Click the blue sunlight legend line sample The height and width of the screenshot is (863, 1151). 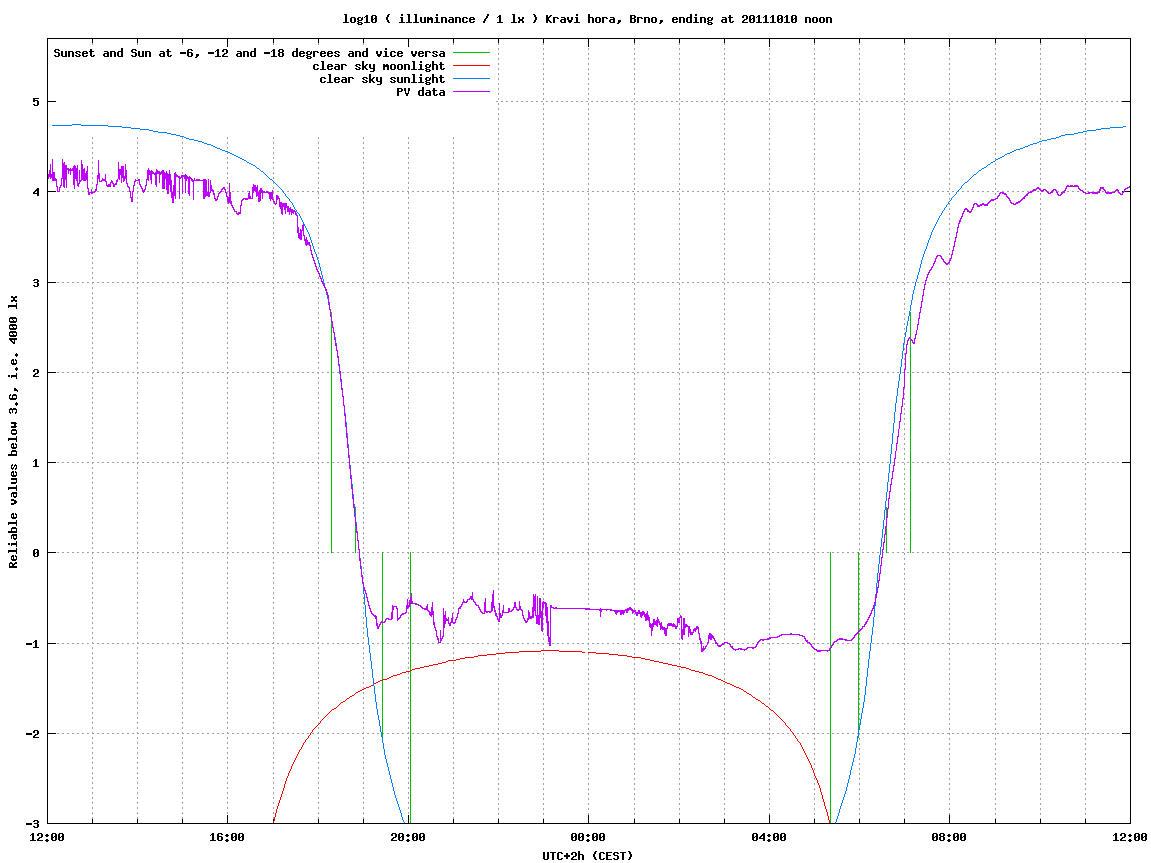(471, 79)
